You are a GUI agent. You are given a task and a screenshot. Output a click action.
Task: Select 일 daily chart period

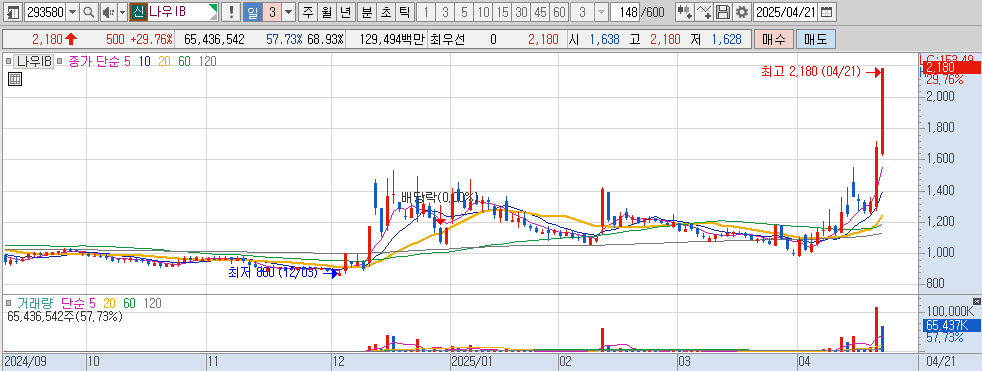[x=252, y=11]
